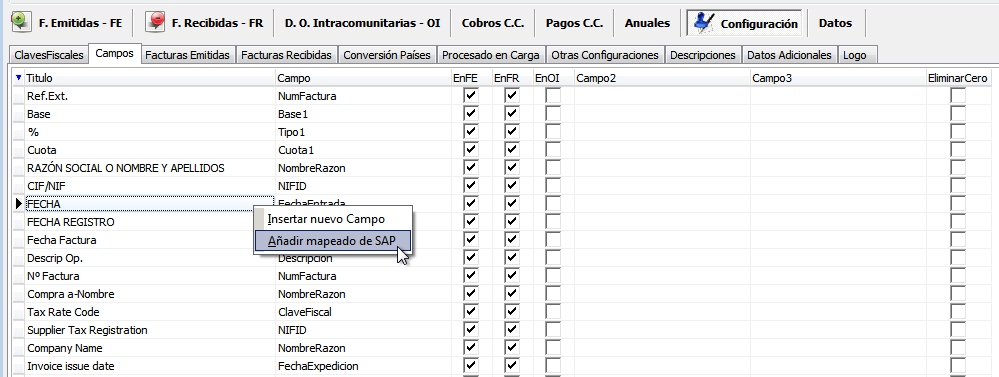Screen dimensions: 999x377
Task: Click the Campo column header
Action: click(x=362, y=78)
